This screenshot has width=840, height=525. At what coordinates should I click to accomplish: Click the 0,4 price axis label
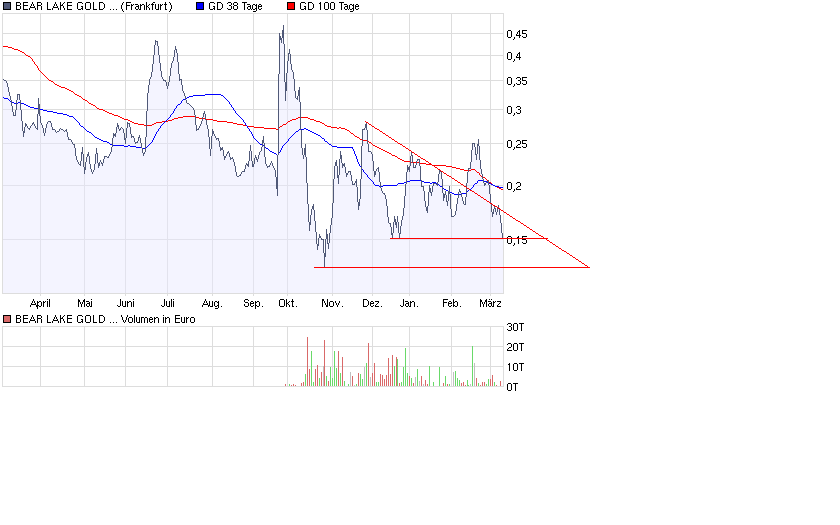[x=514, y=56]
